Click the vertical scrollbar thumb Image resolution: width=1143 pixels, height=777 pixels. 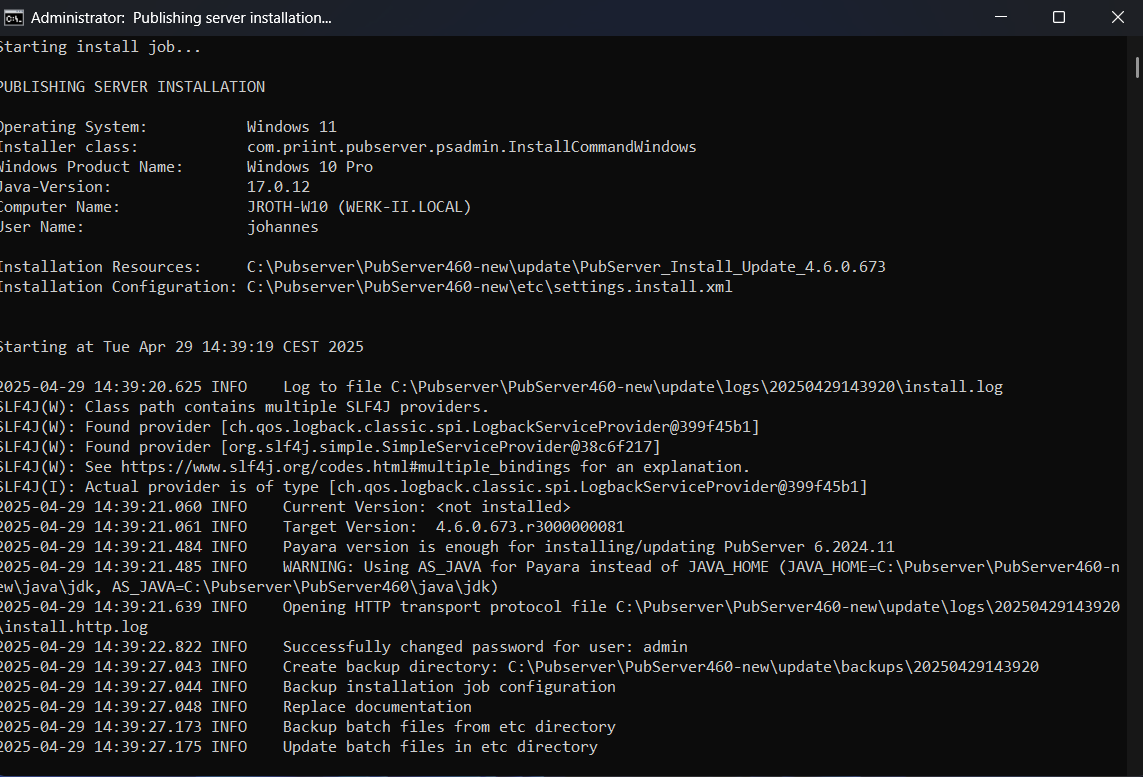[1137, 64]
